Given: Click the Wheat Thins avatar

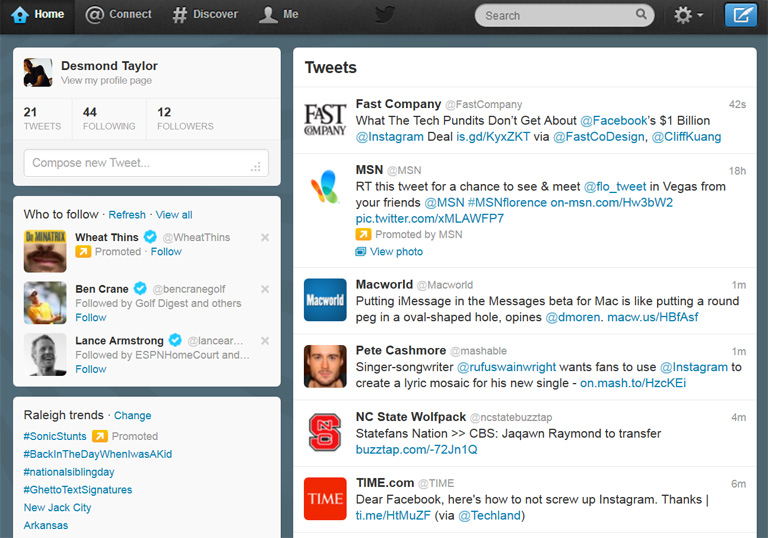Looking at the screenshot, I should click(45, 251).
